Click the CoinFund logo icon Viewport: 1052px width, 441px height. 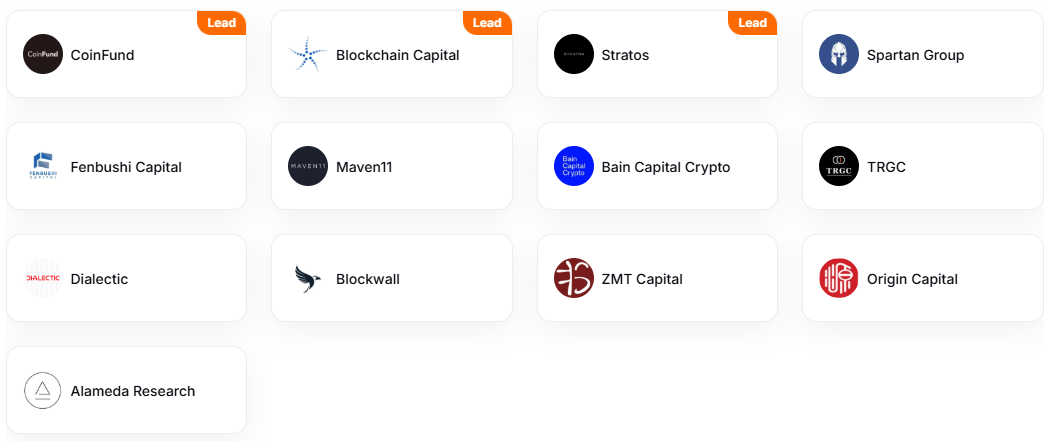click(43, 54)
